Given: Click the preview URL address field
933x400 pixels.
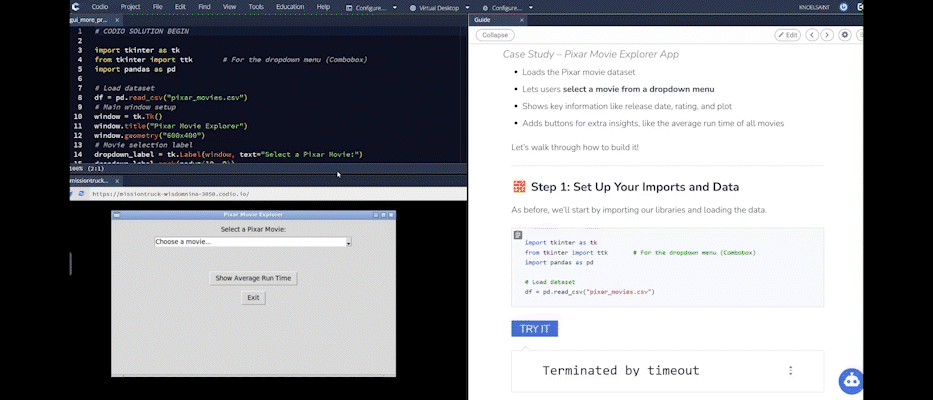Looking at the screenshot, I should point(277,194).
